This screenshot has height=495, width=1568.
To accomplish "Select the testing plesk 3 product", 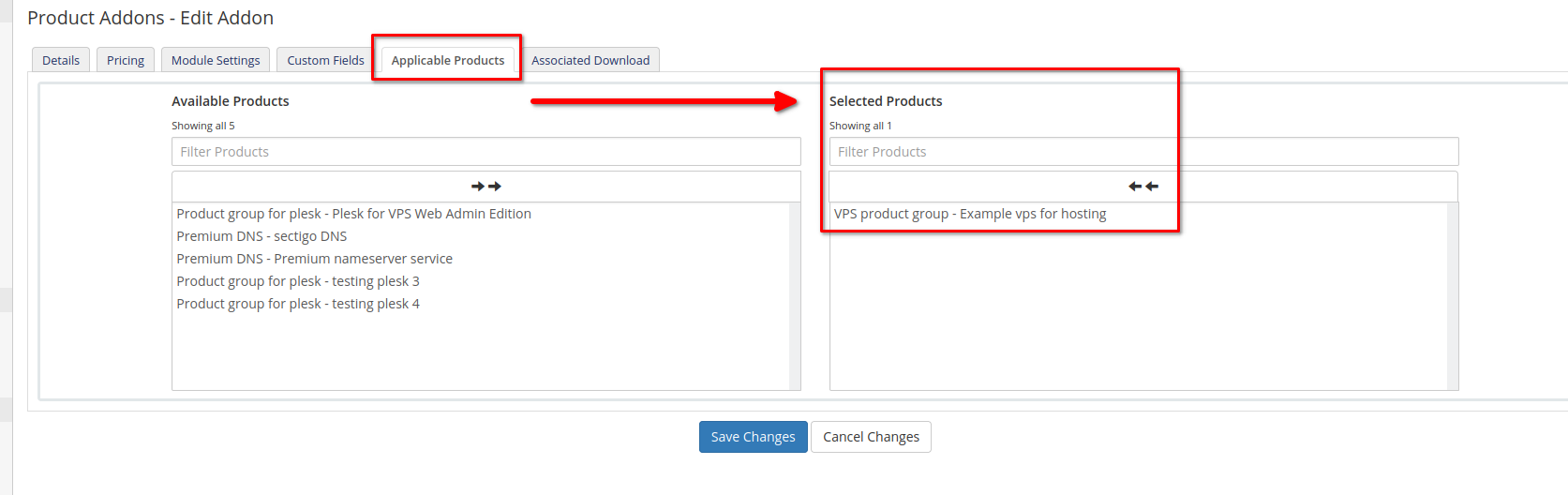I will (x=298, y=281).
